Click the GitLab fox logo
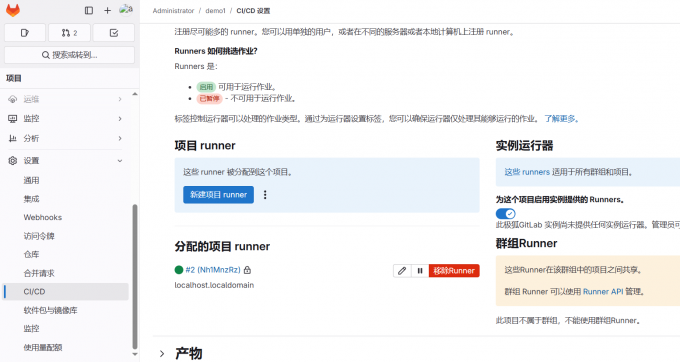Screen dimensions: 680x362 click(13, 10)
